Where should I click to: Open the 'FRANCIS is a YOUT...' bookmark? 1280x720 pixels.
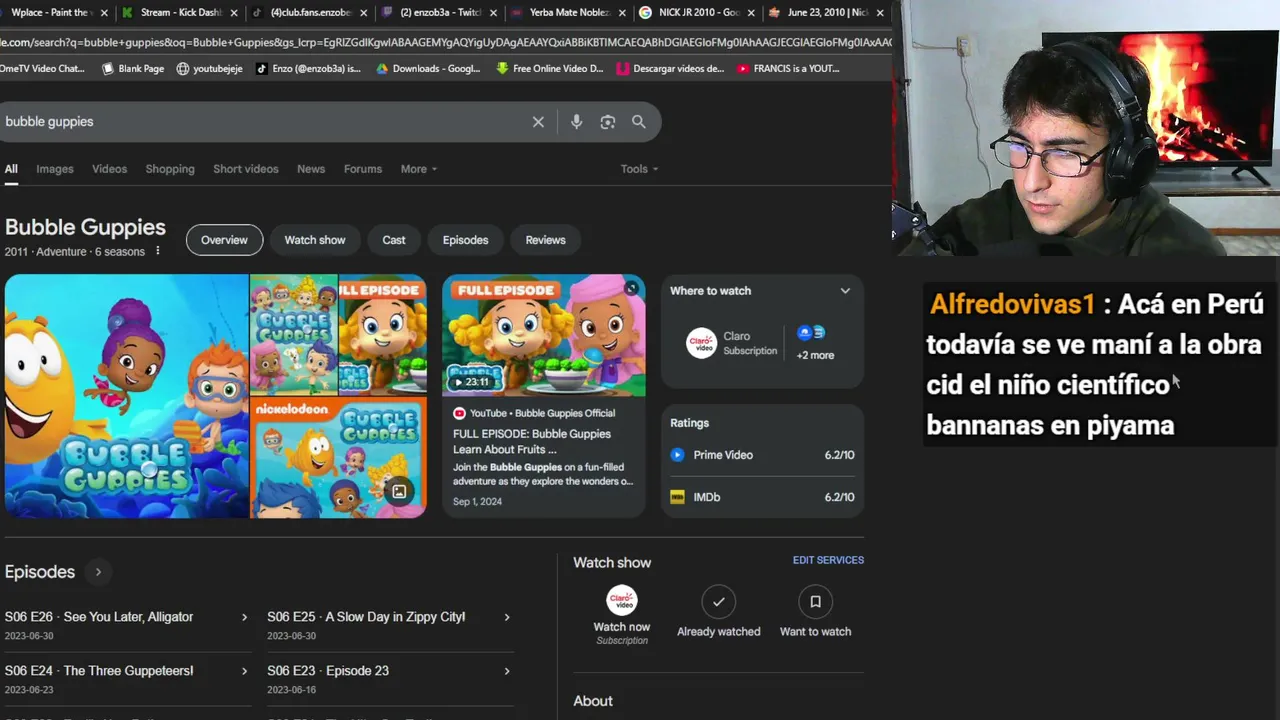click(x=788, y=69)
